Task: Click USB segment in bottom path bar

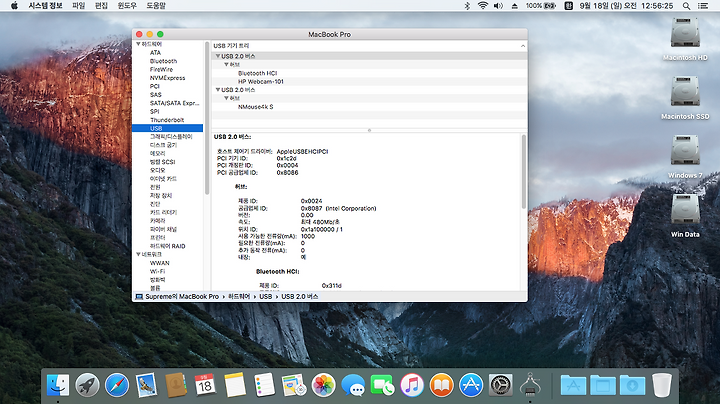Action: (x=265, y=297)
